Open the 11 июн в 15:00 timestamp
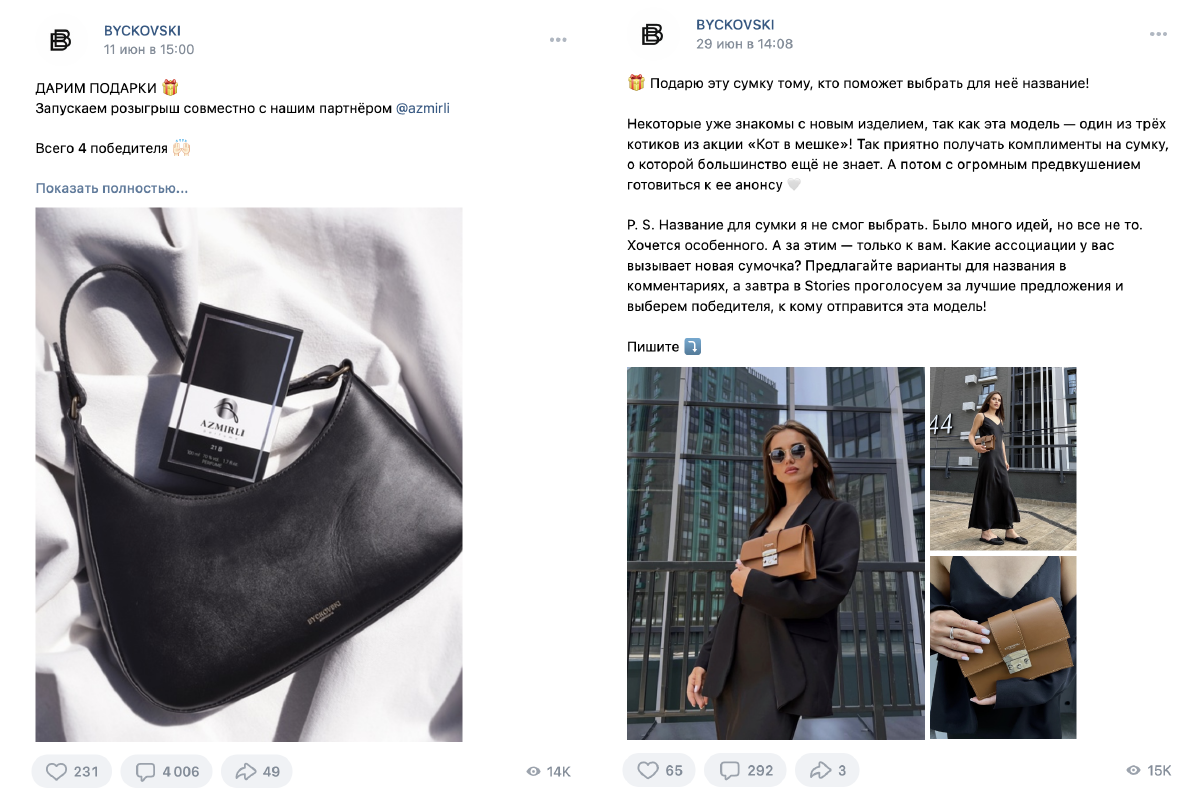 click(x=149, y=49)
